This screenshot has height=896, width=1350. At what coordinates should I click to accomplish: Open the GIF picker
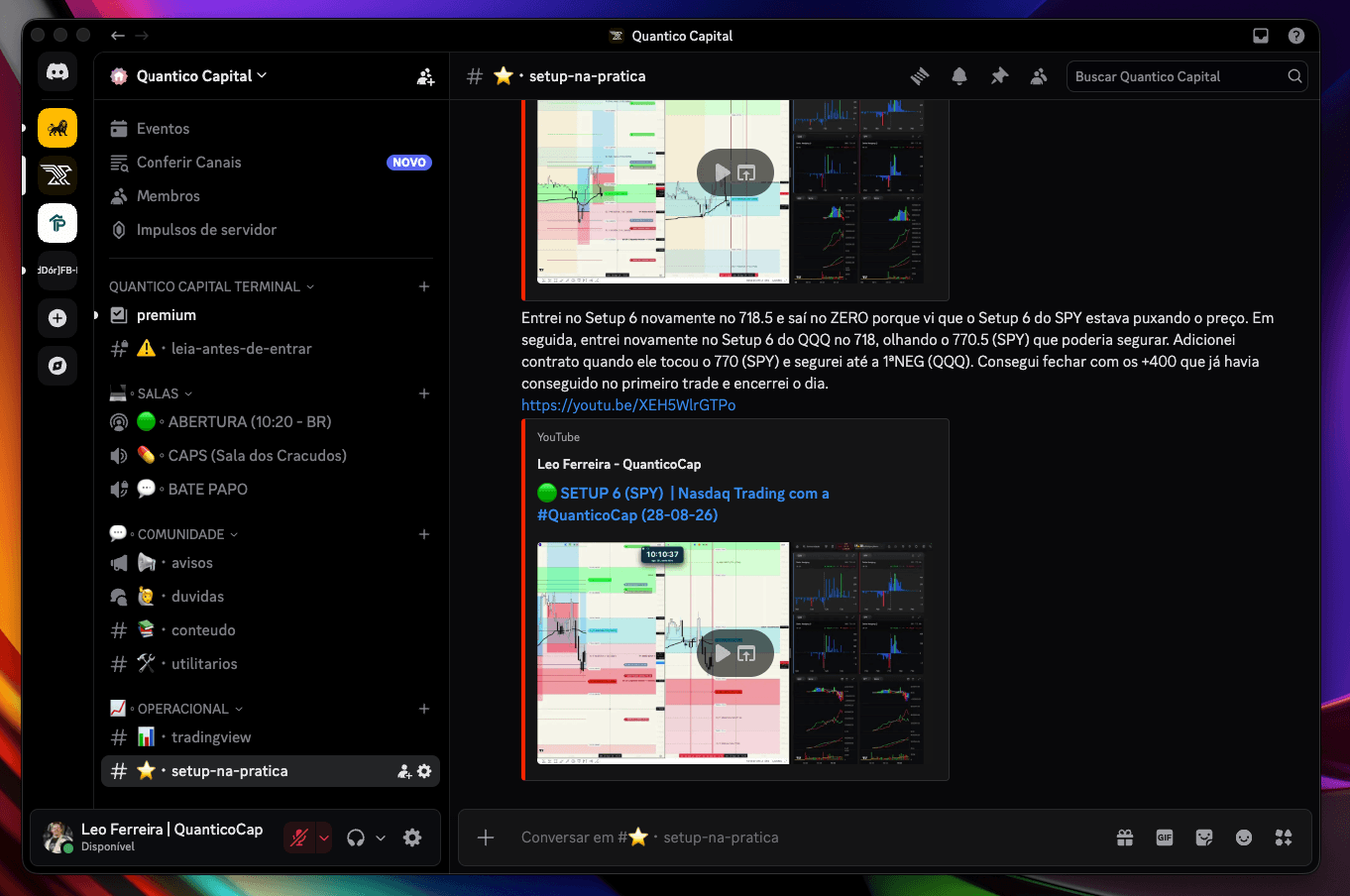1165,838
